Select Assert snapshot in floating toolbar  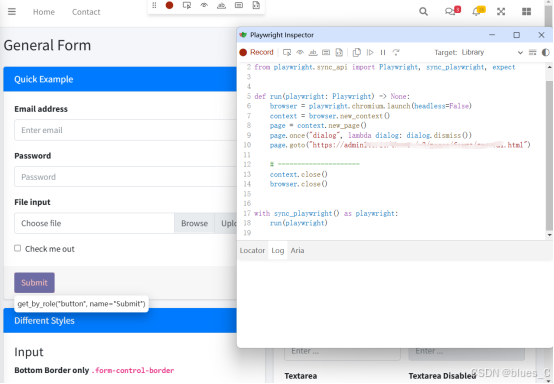[256, 5]
